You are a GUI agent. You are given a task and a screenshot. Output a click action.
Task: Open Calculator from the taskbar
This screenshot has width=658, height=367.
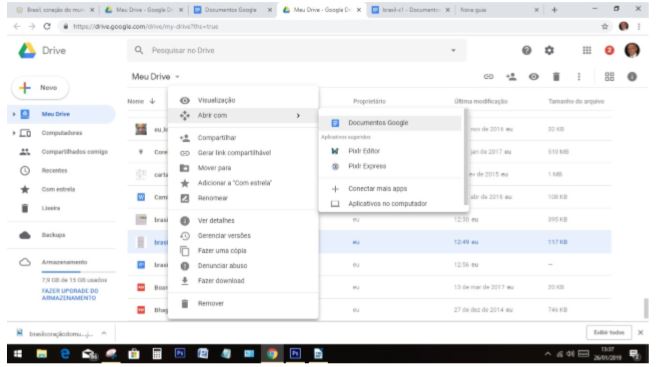click(x=157, y=354)
